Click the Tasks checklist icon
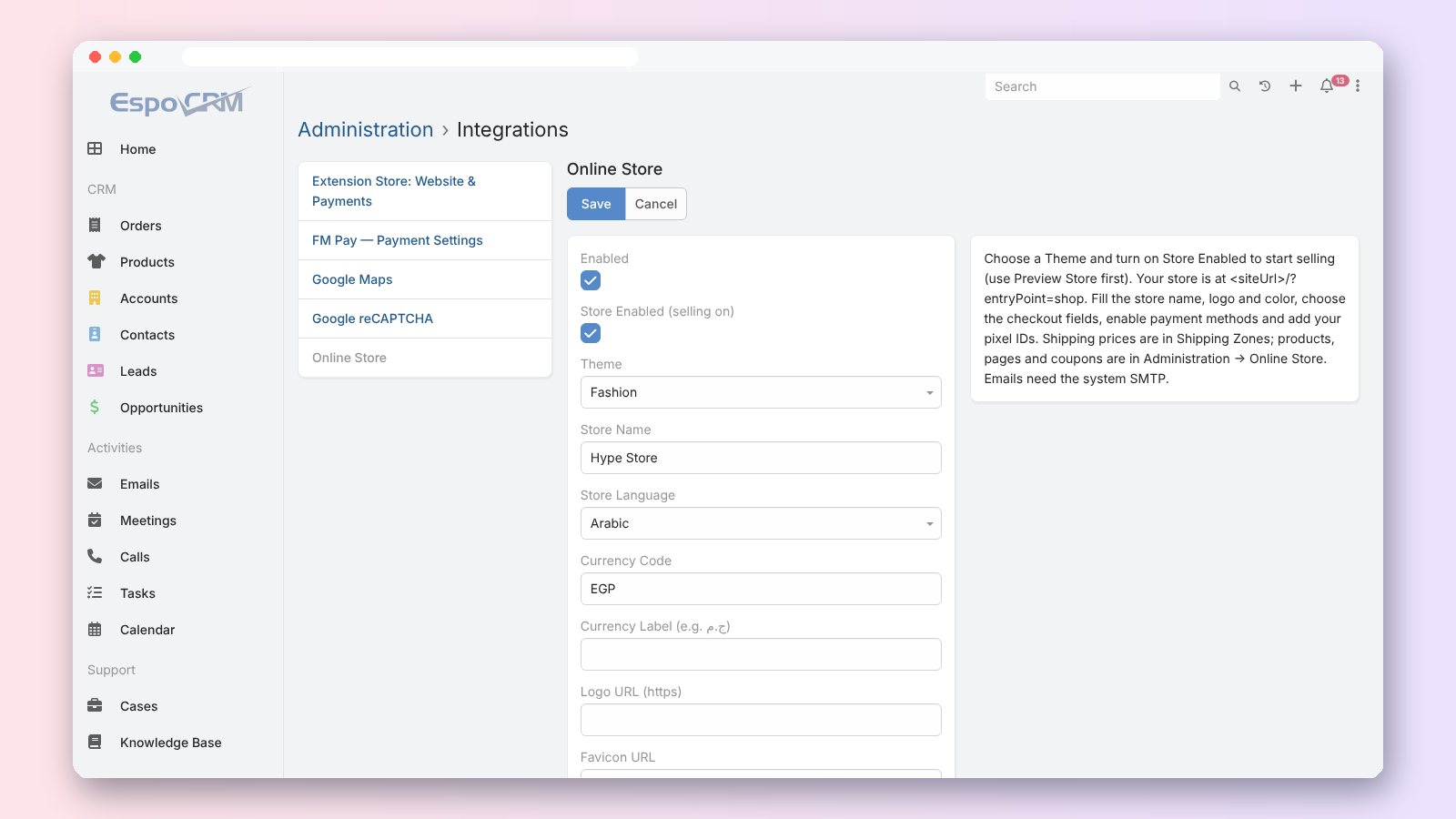The width and height of the screenshot is (1456, 819). pos(95,592)
